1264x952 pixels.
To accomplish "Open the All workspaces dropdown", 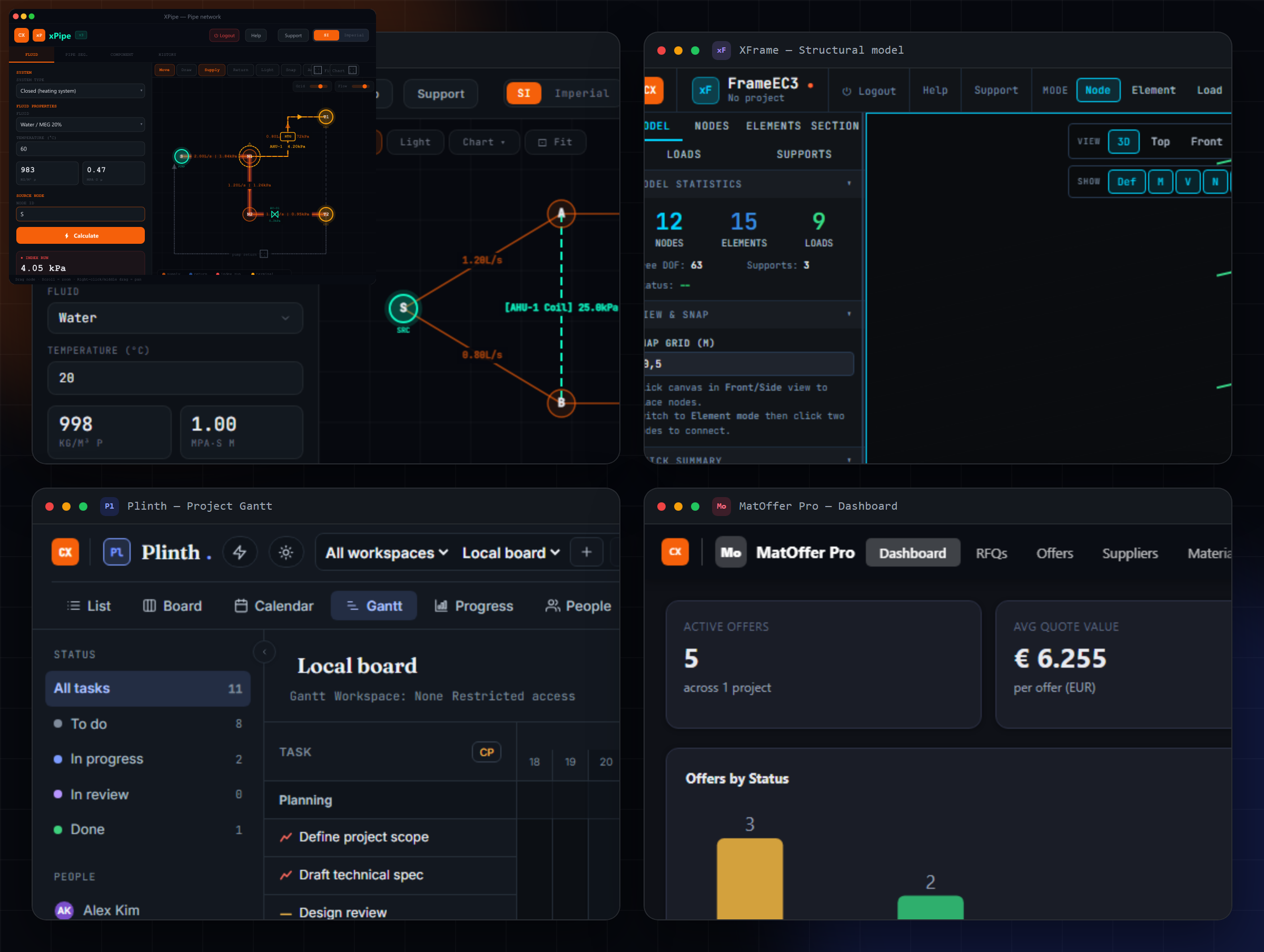I will click(x=387, y=552).
